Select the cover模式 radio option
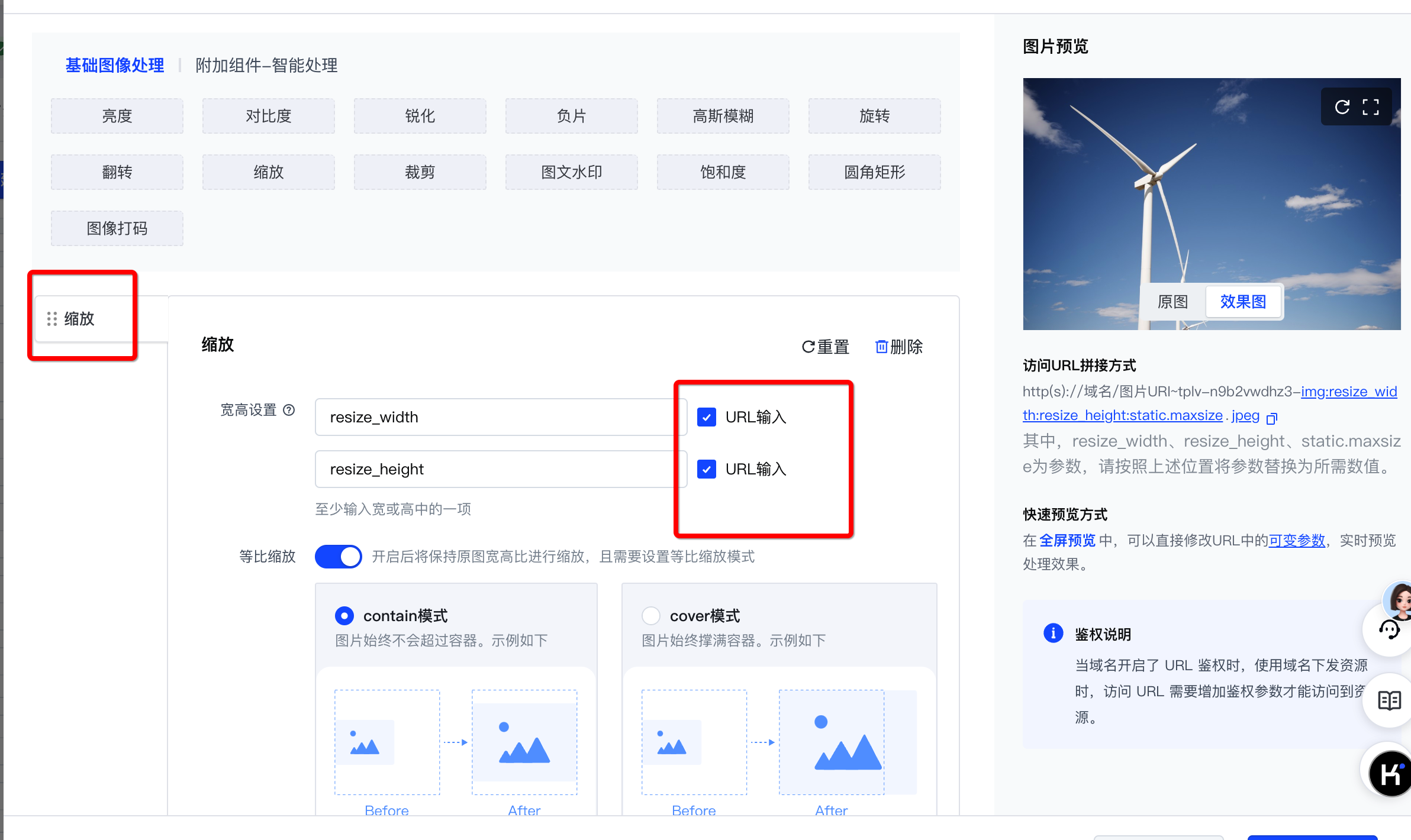This screenshot has height=840, width=1411. [651, 616]
